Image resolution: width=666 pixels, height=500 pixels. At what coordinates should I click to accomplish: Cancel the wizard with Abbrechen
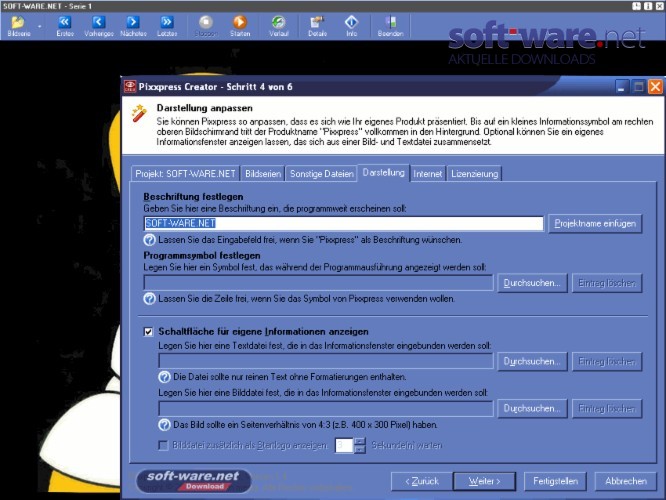(626, 481)
